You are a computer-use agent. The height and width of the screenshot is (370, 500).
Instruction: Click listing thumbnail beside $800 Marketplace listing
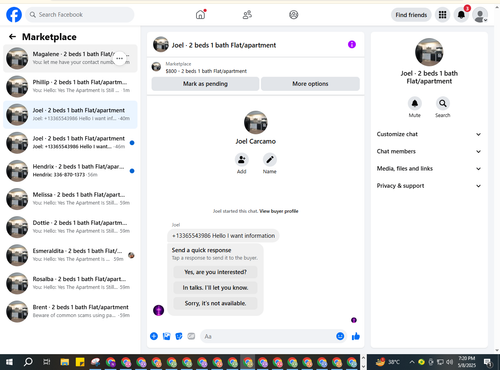(156, 67)
